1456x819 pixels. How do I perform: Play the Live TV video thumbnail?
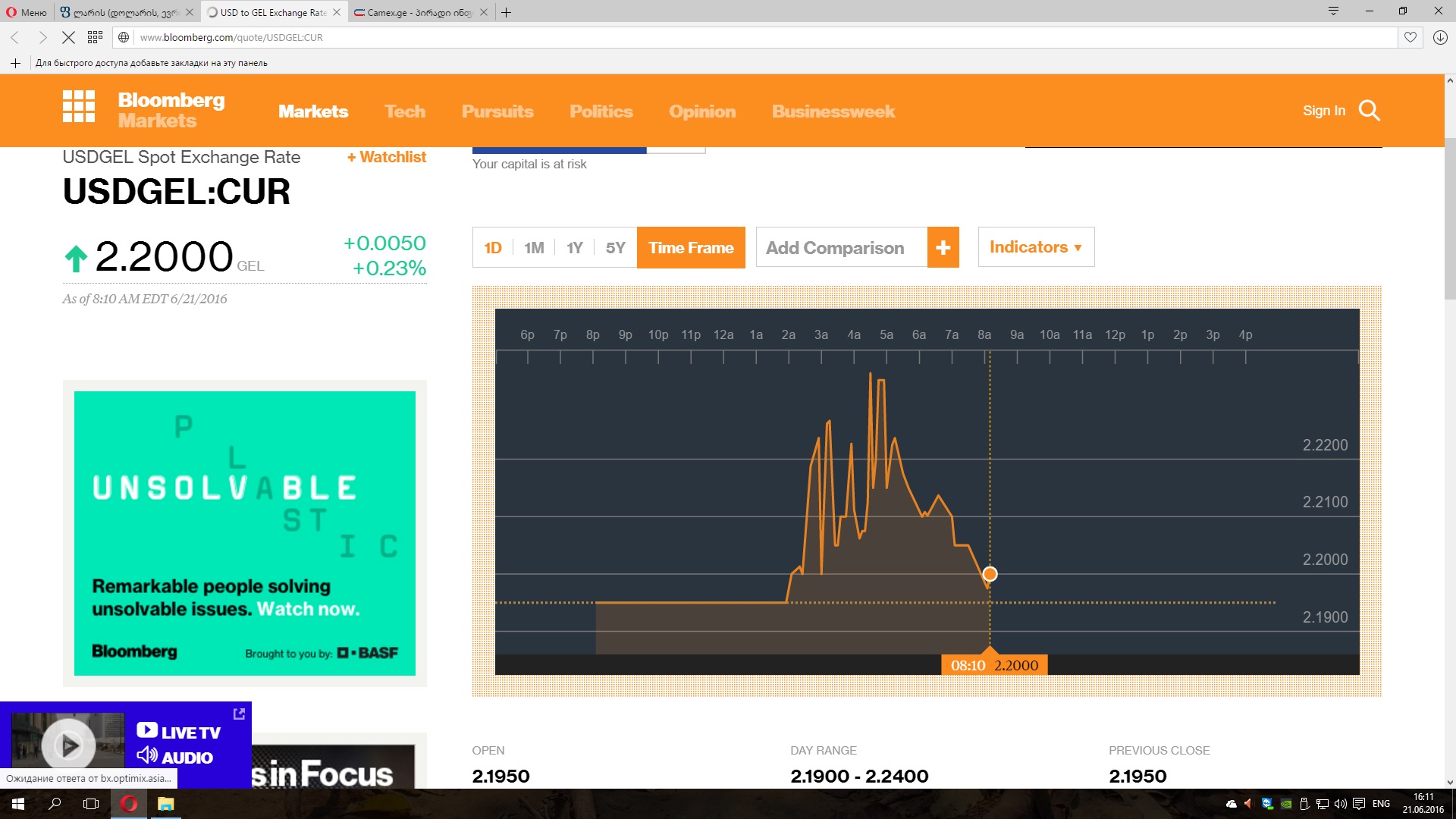coord(69,745)
